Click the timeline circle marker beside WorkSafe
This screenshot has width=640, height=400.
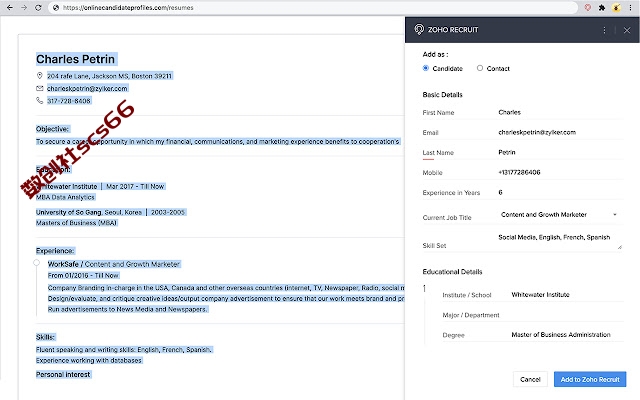click(36, 262)
